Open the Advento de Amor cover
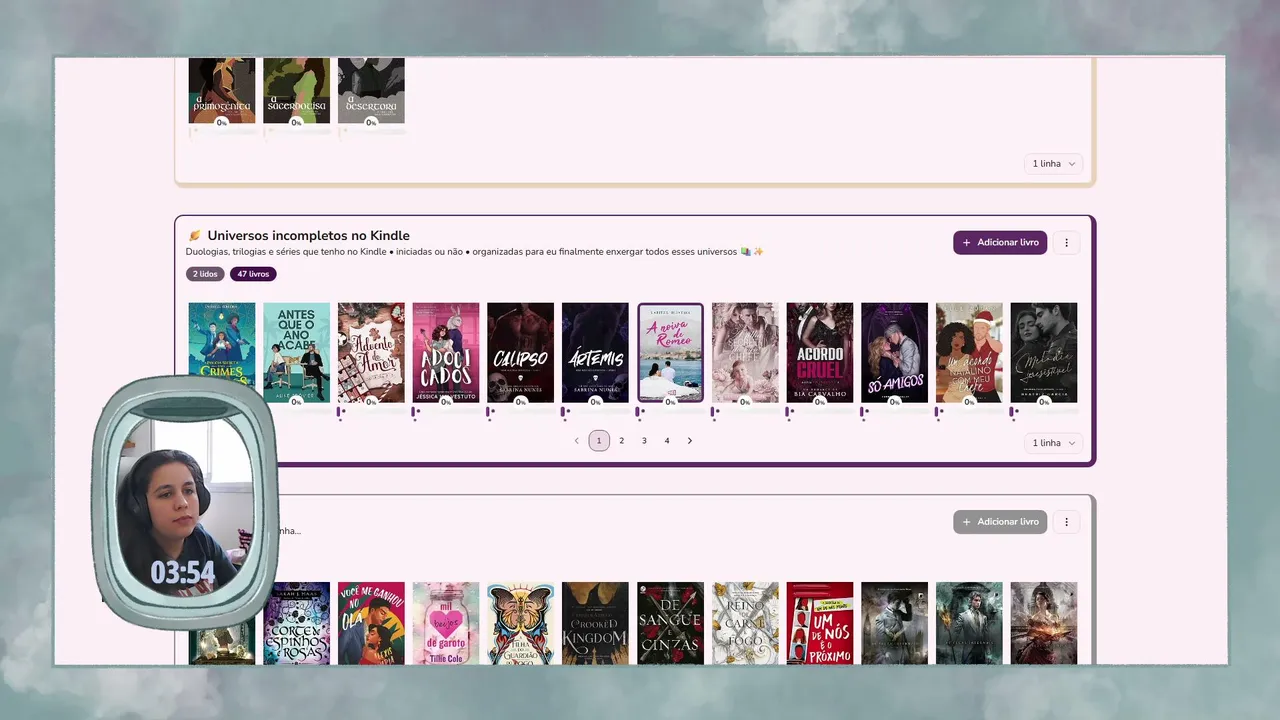1280x720 pixels. [x=371, y=352]
